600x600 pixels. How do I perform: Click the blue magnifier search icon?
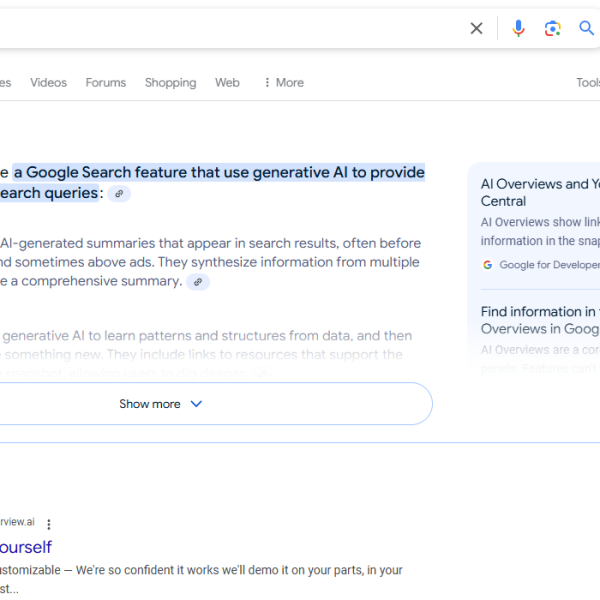click(x=586, y=28)
